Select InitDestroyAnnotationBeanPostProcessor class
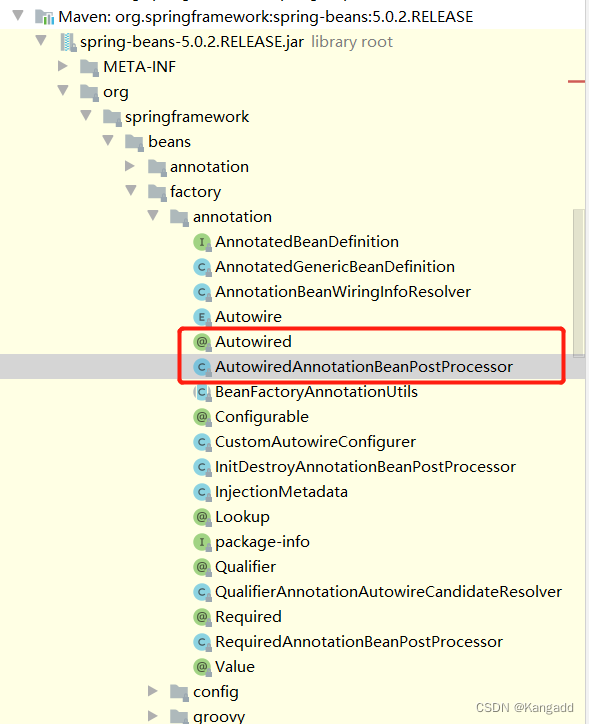This screenshot has height=724, width=589. (366, 467)
